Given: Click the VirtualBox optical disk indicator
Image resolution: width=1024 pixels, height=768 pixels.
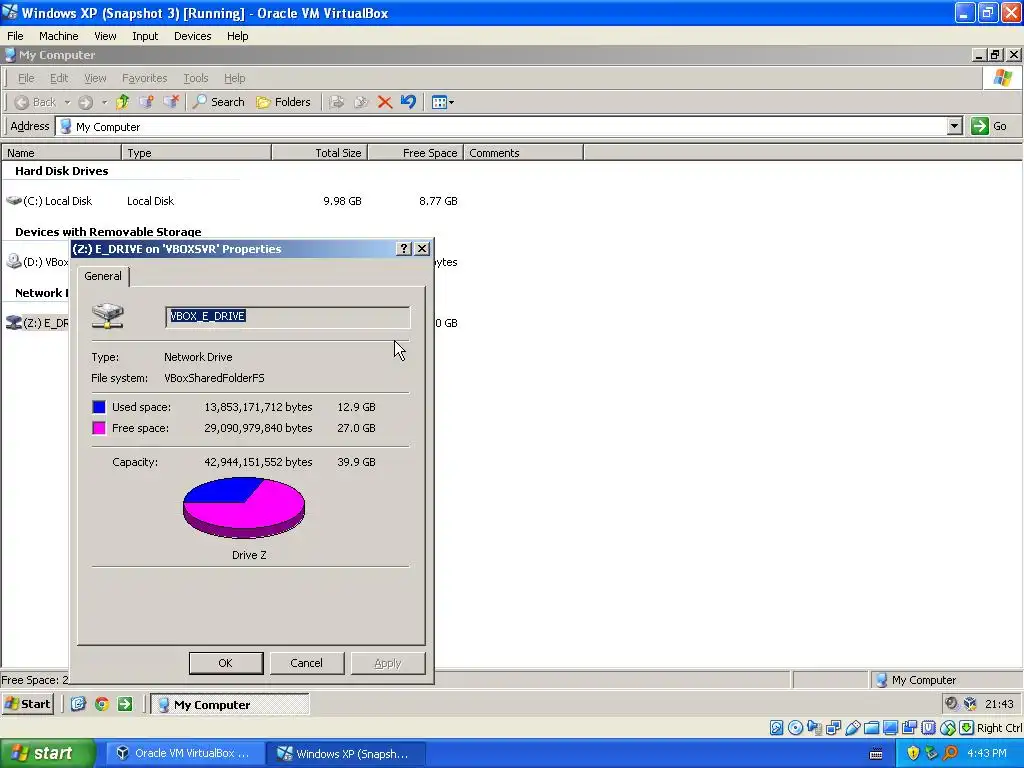Looking at the screenshot, I should pyautogui.click(x=795, y=728).
